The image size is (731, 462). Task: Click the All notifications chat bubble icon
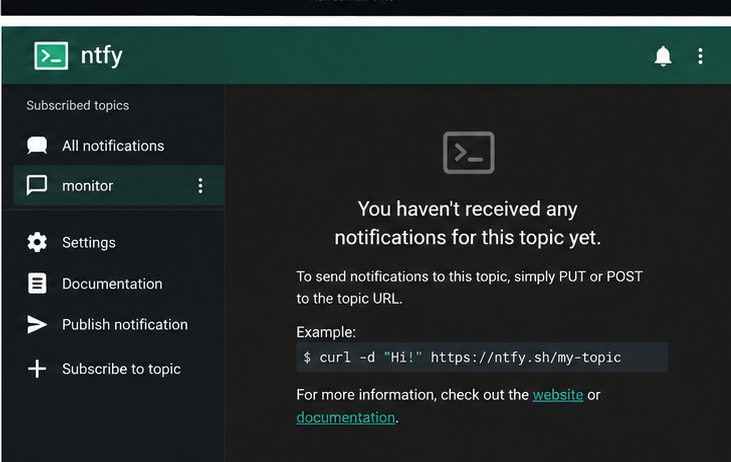point(37,146)
